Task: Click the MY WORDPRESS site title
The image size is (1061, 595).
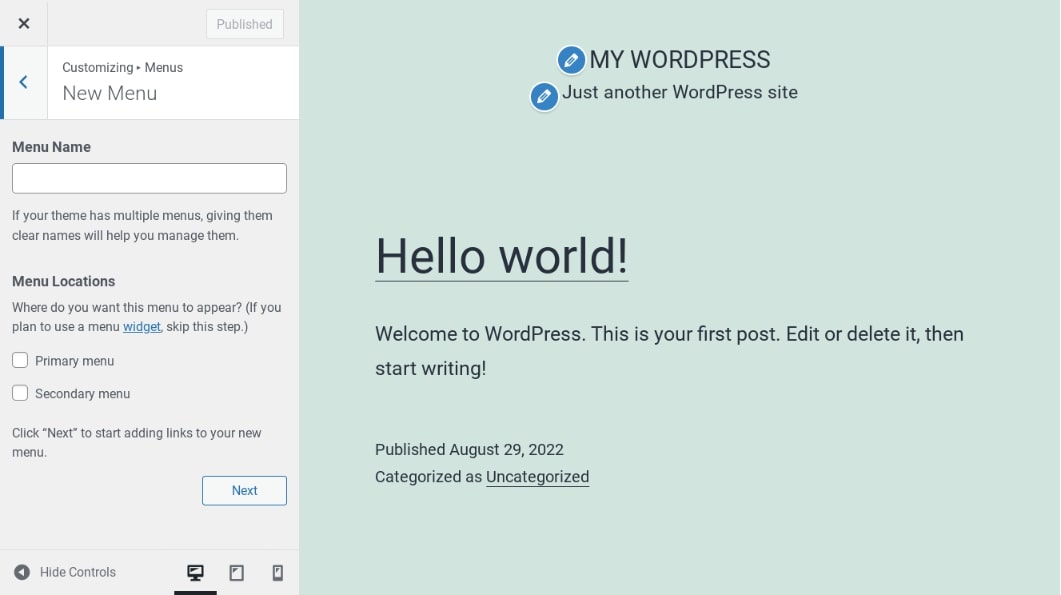Action: tap(679, 60)
